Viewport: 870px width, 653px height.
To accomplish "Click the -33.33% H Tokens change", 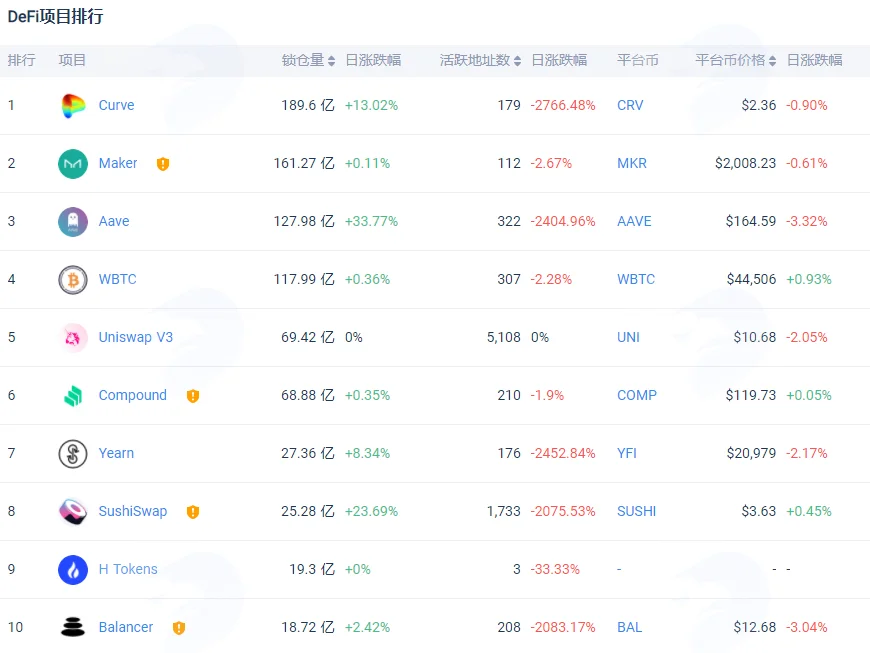I will 555,569.
